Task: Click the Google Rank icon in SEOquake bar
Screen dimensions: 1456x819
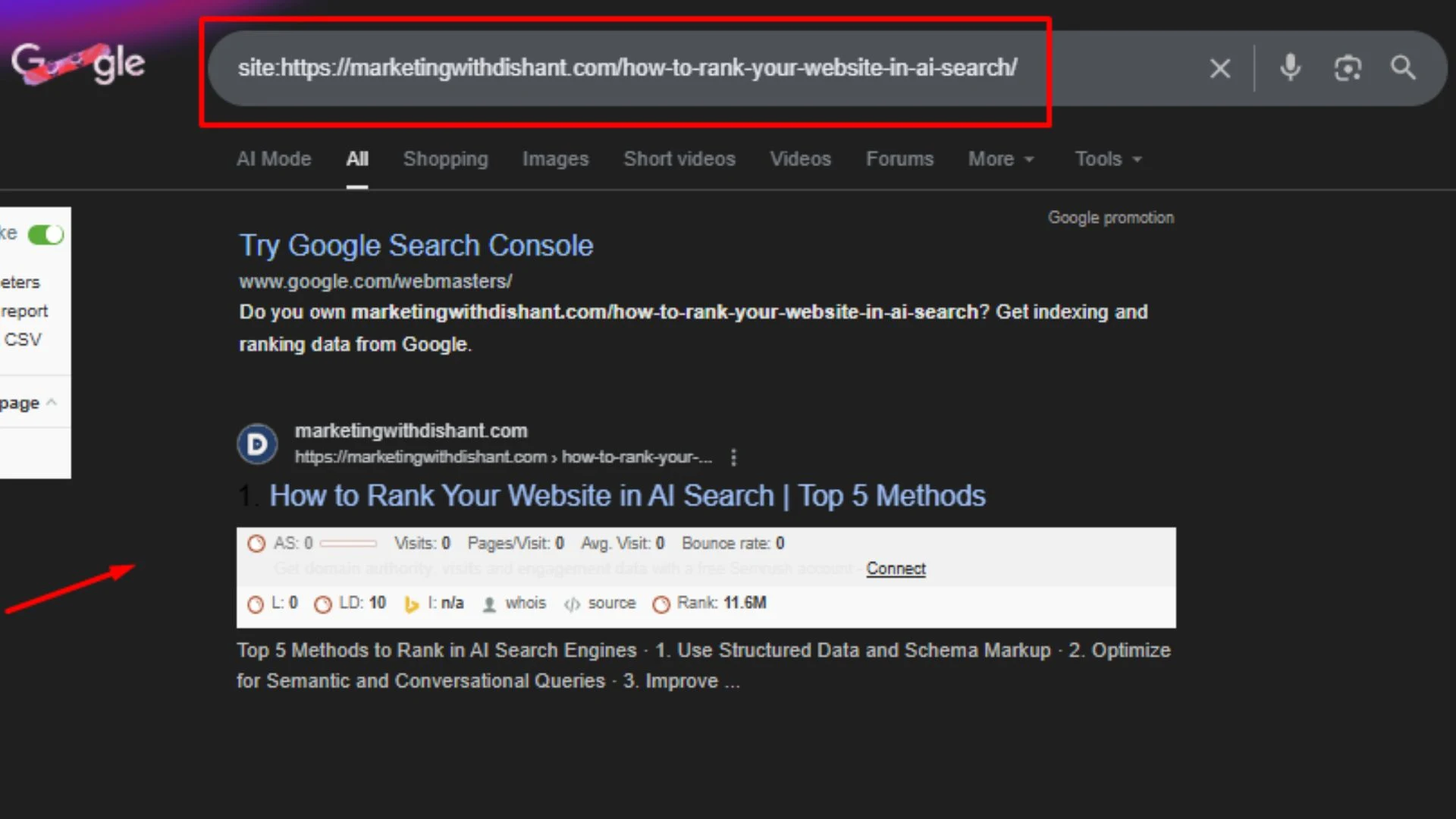Action: (x=661, y=604)
